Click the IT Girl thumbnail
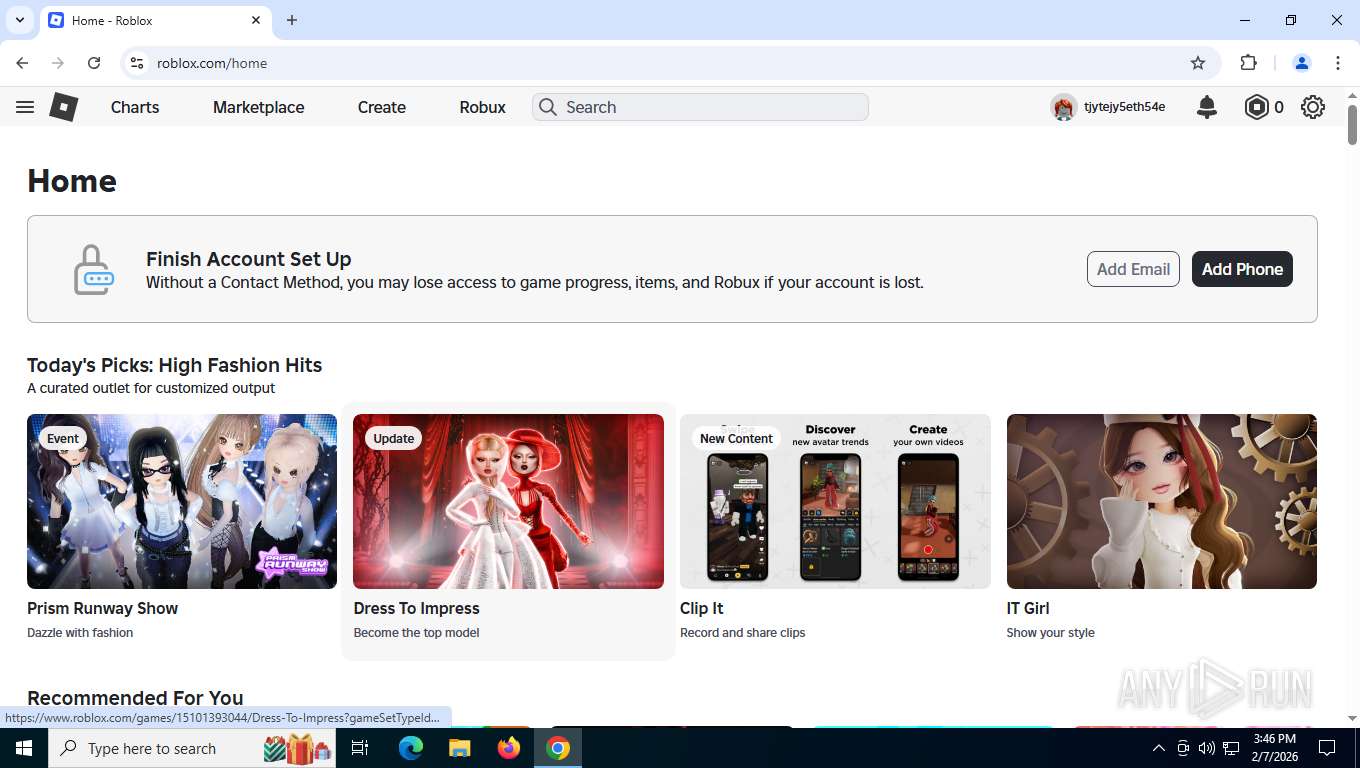Viewport: 1360px width, 768px height. click(1162, 501)
